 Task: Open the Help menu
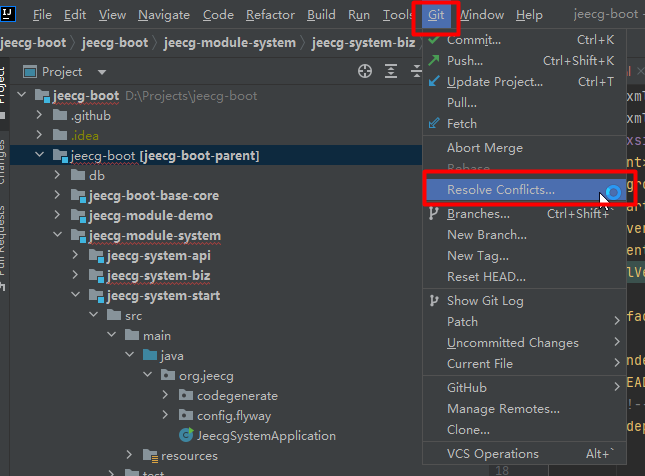point(529,15)
